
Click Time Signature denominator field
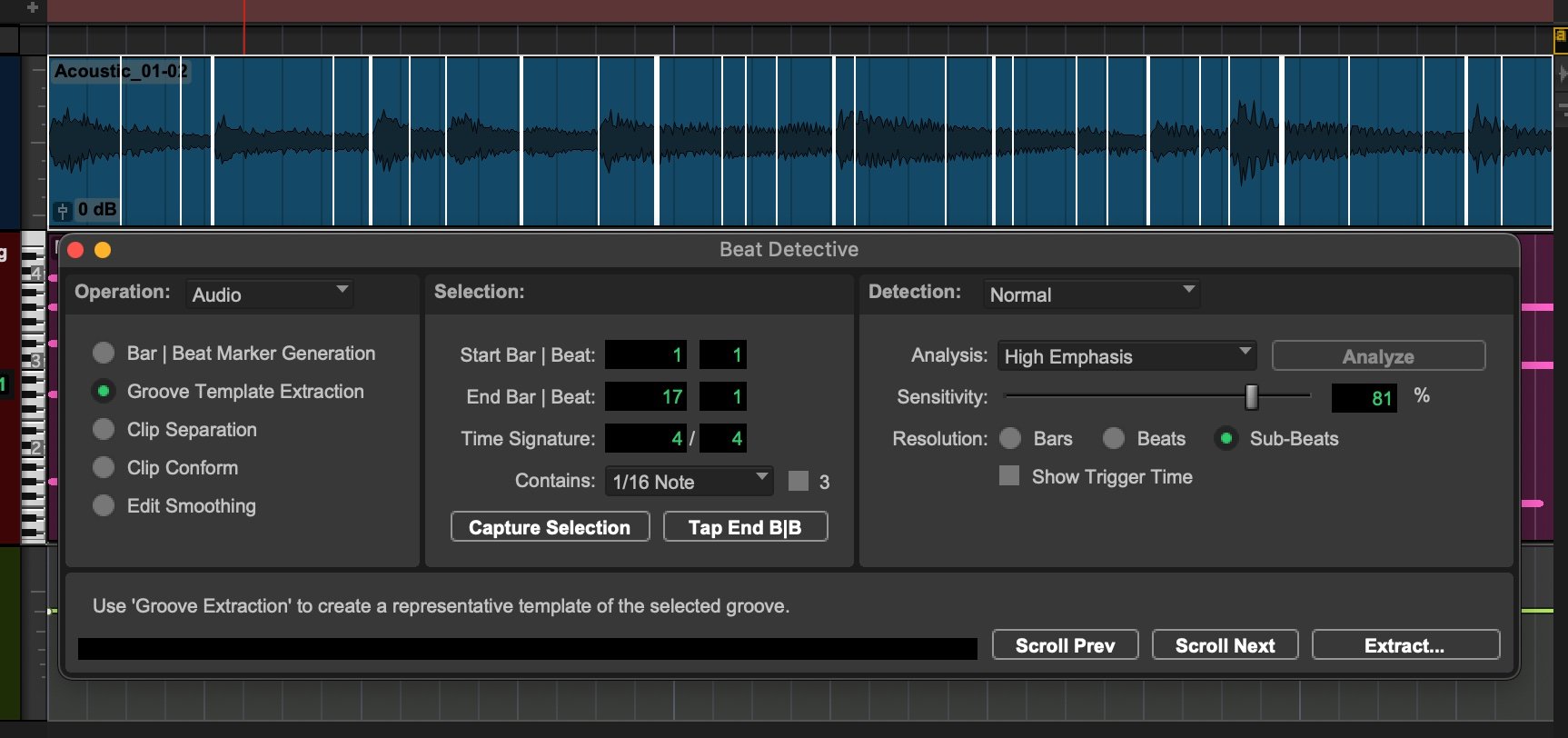[724, 438]
